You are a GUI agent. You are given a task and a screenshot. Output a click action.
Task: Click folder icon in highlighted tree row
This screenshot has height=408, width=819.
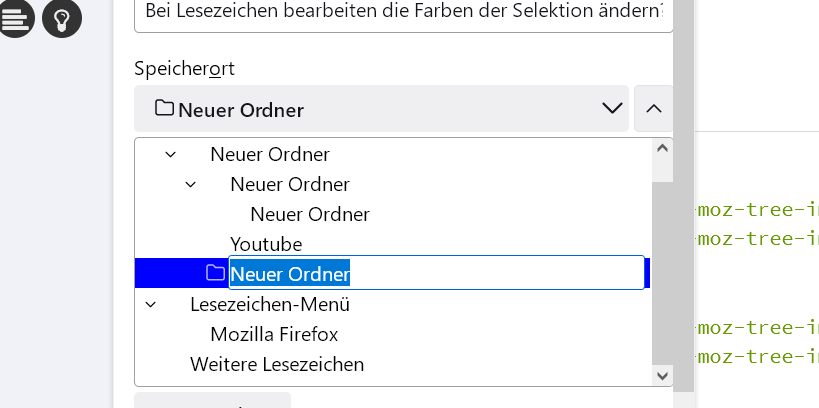click(215, 272)
